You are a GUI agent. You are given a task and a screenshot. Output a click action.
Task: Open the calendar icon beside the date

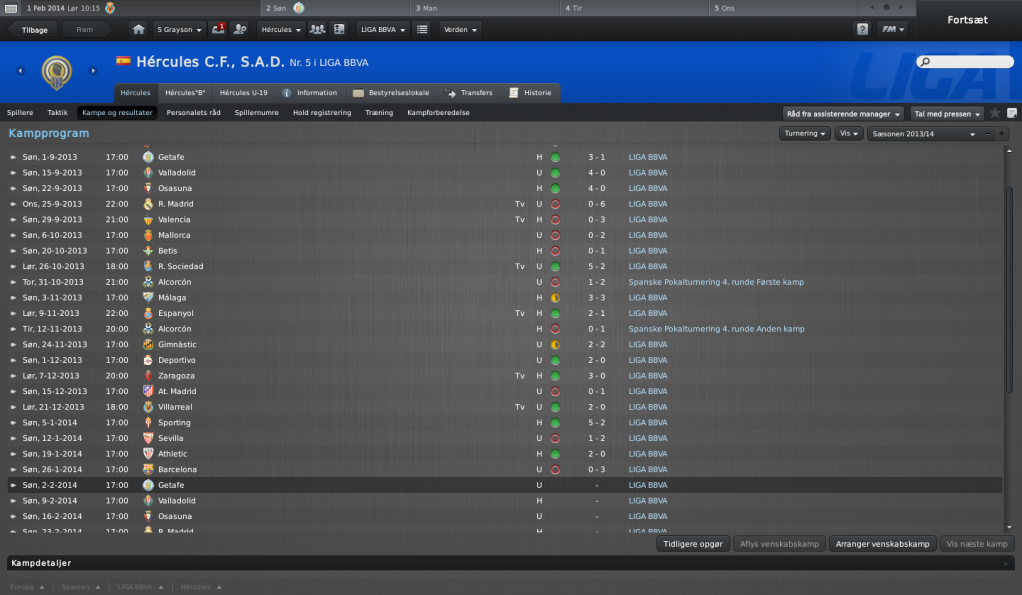11,8
